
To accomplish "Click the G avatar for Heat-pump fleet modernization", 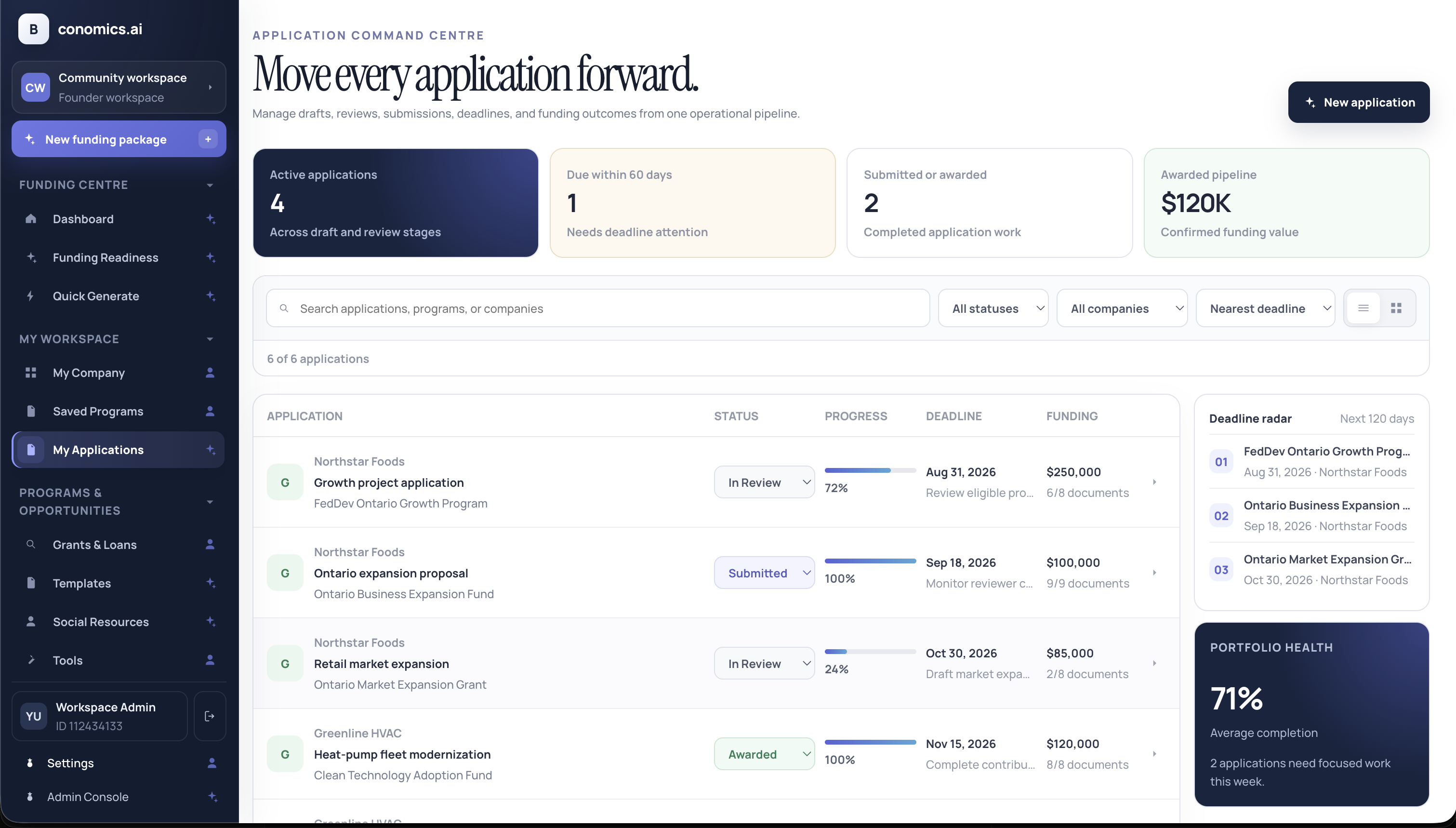I will [x=285, y=755].
